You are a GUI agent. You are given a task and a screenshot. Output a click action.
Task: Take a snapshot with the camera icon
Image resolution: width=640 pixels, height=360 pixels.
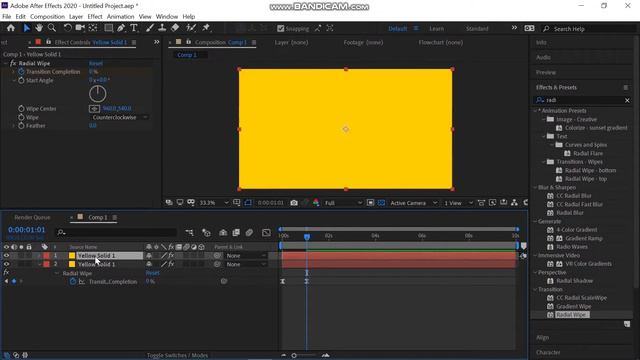[x=294, y=203]
